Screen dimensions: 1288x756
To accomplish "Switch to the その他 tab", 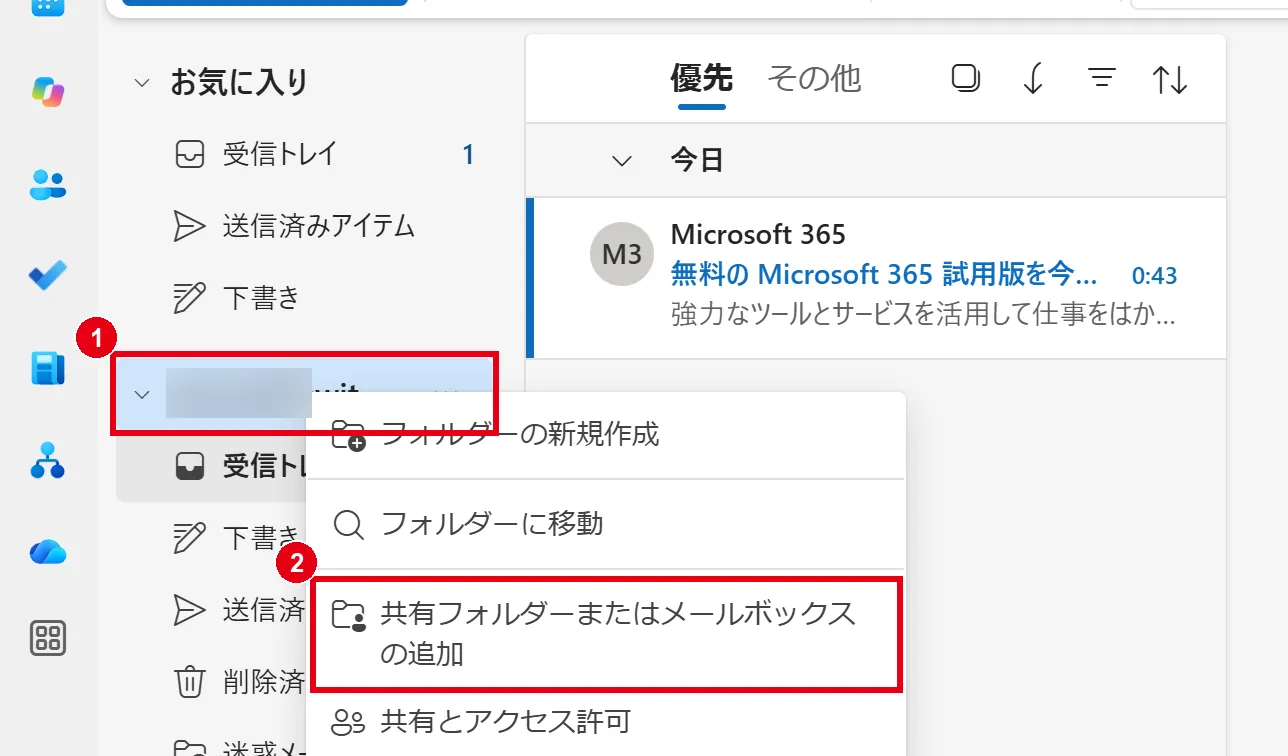I will click(814, 78).
